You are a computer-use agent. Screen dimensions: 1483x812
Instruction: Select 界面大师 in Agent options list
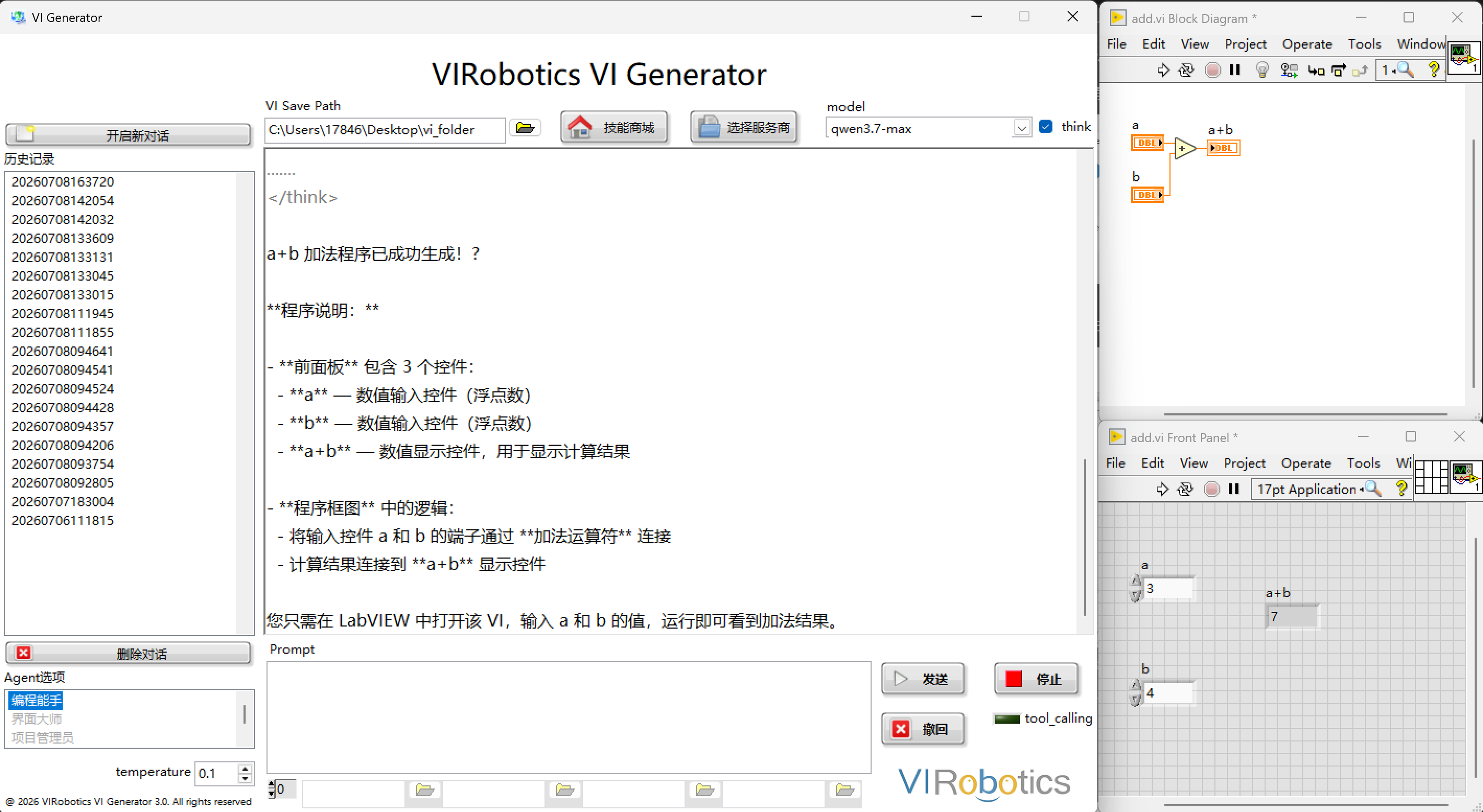pyautogui.click(x=36, y=719)
